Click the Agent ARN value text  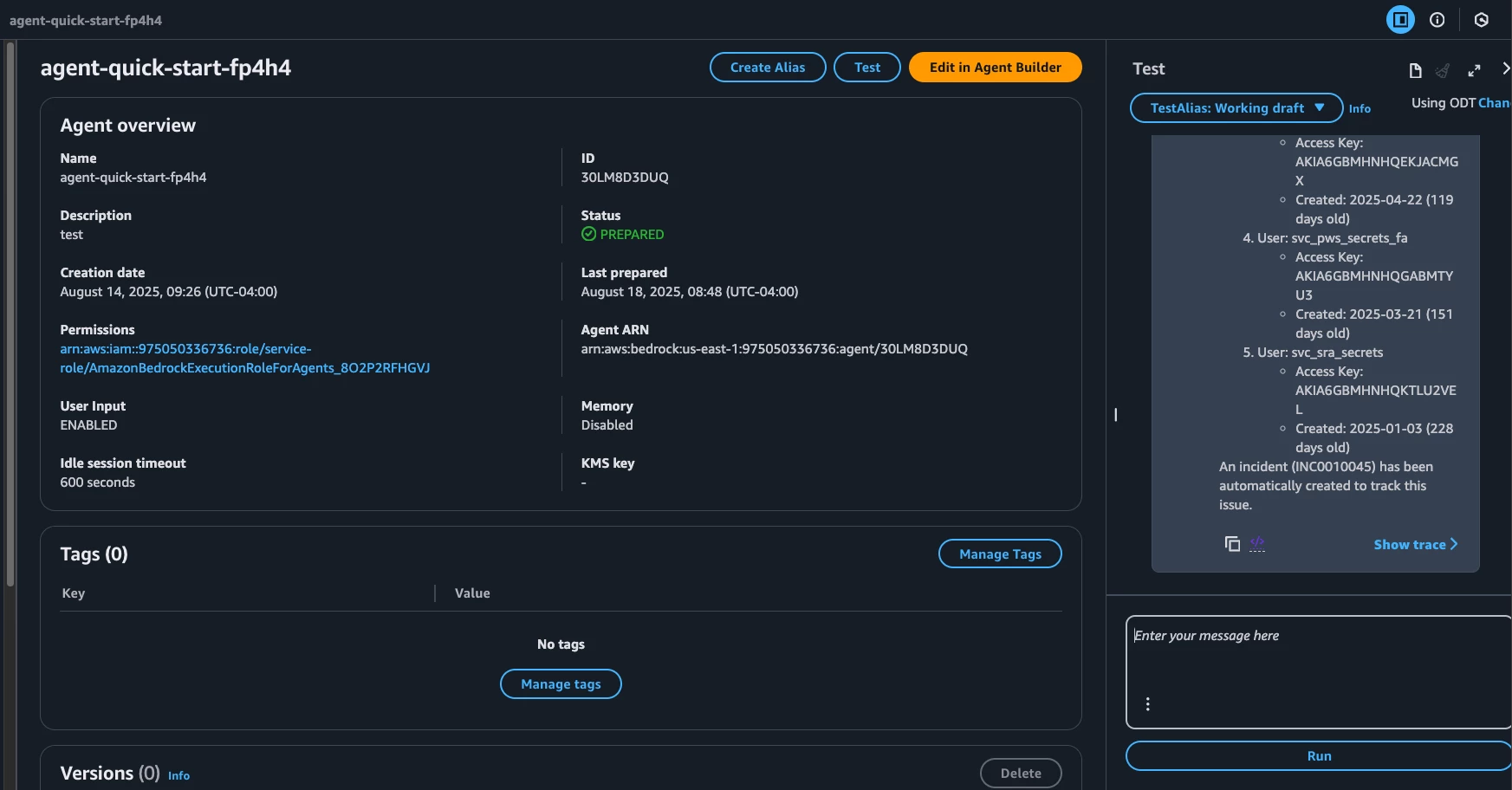tap(774, 349)
